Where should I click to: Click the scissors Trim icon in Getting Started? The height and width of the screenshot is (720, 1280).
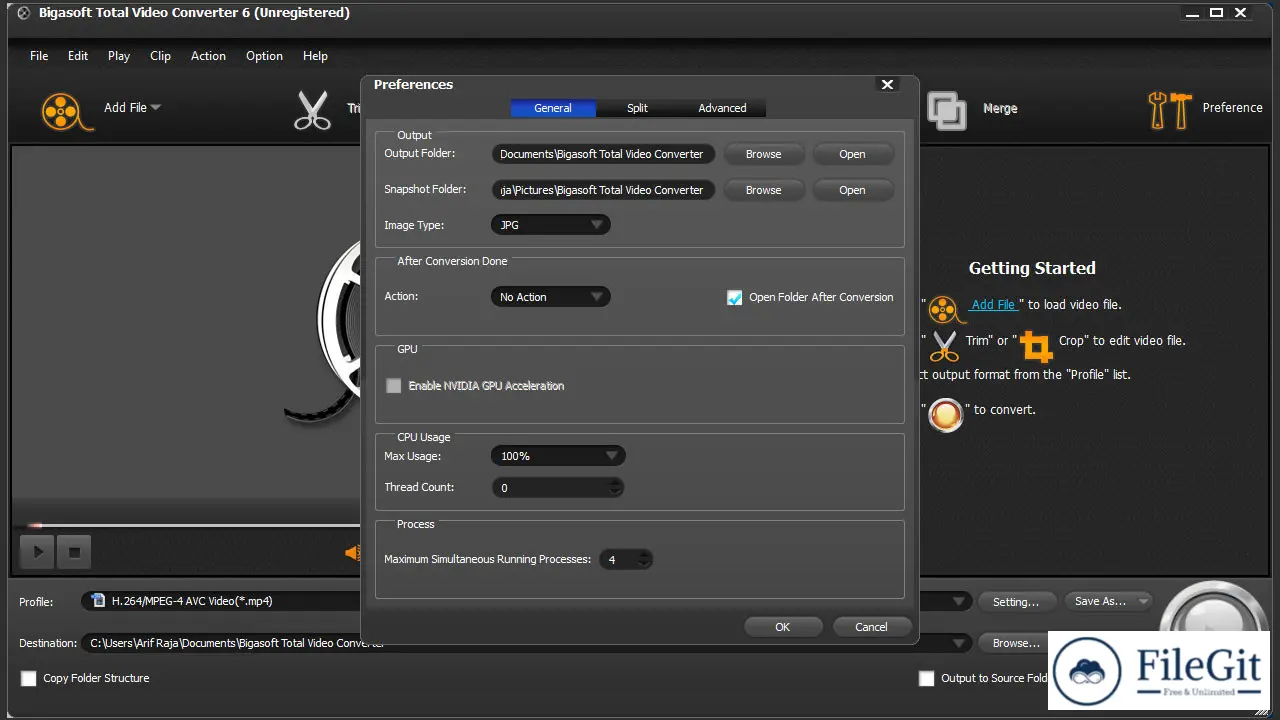(944, 345)
